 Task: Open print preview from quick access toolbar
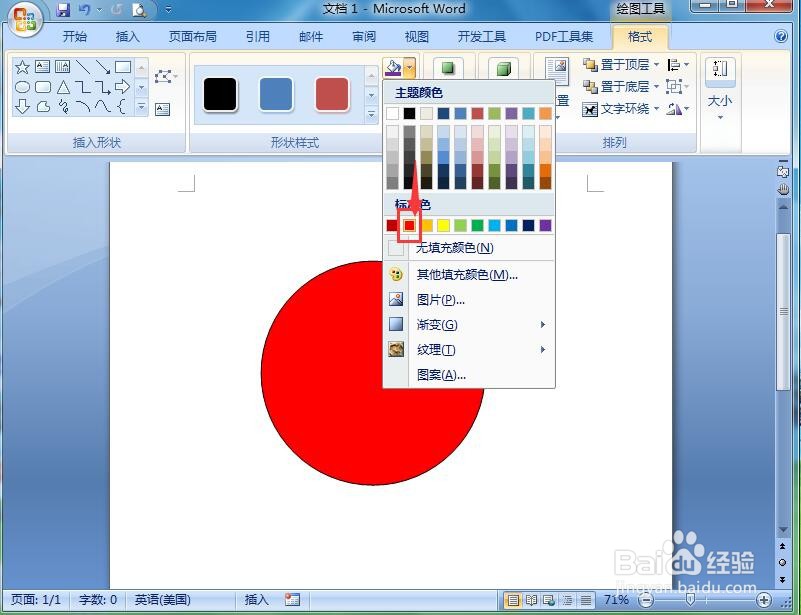[138, 10]
